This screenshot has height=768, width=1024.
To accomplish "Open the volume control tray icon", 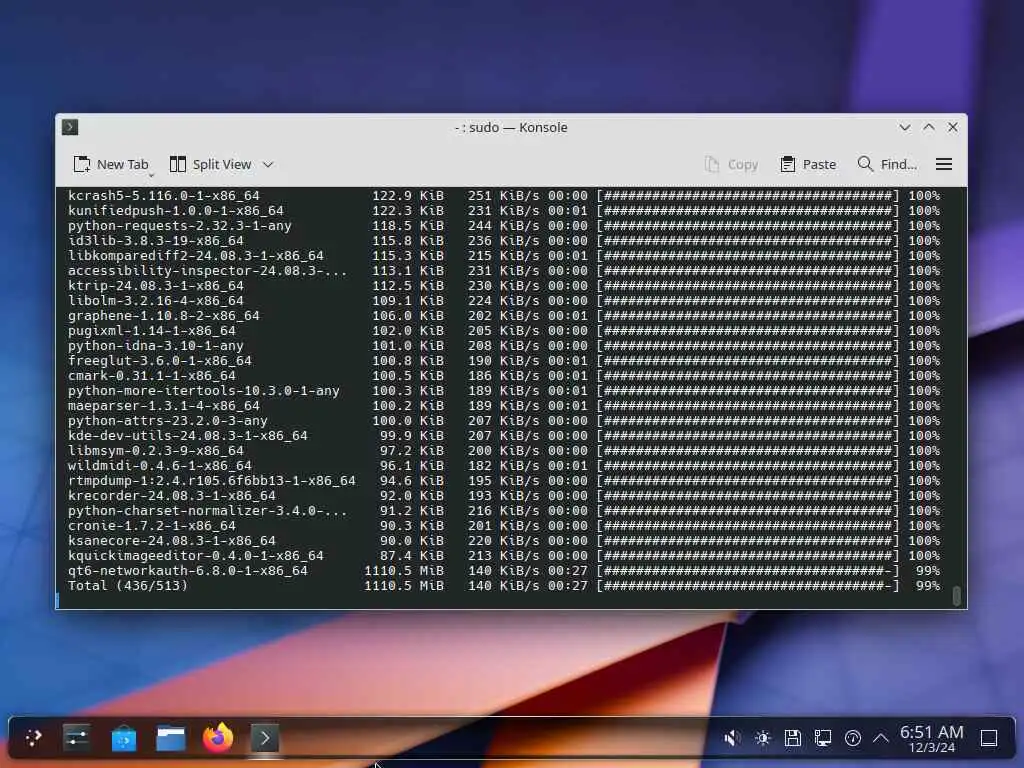I will 732,738.
